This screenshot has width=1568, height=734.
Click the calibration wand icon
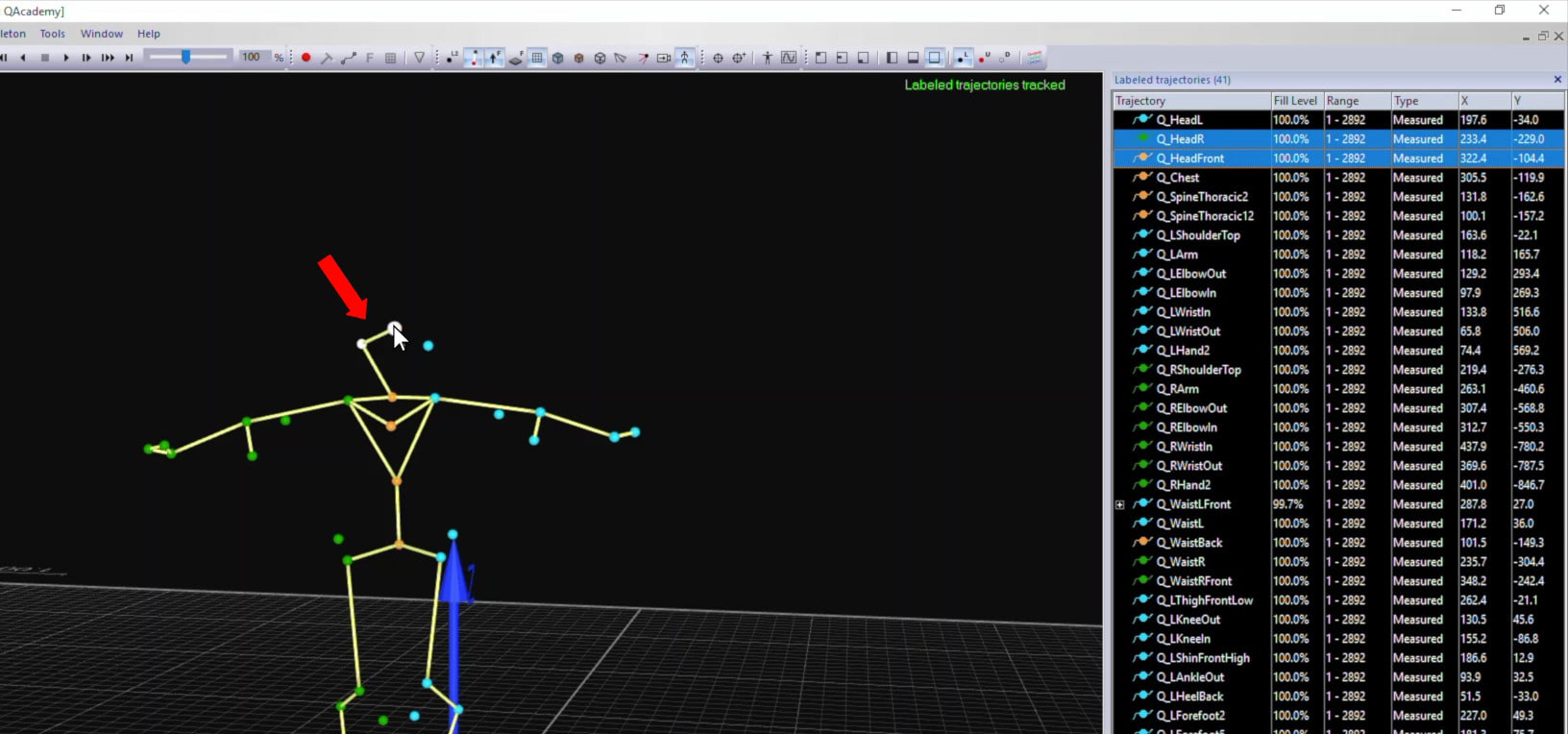click(327, 58)
